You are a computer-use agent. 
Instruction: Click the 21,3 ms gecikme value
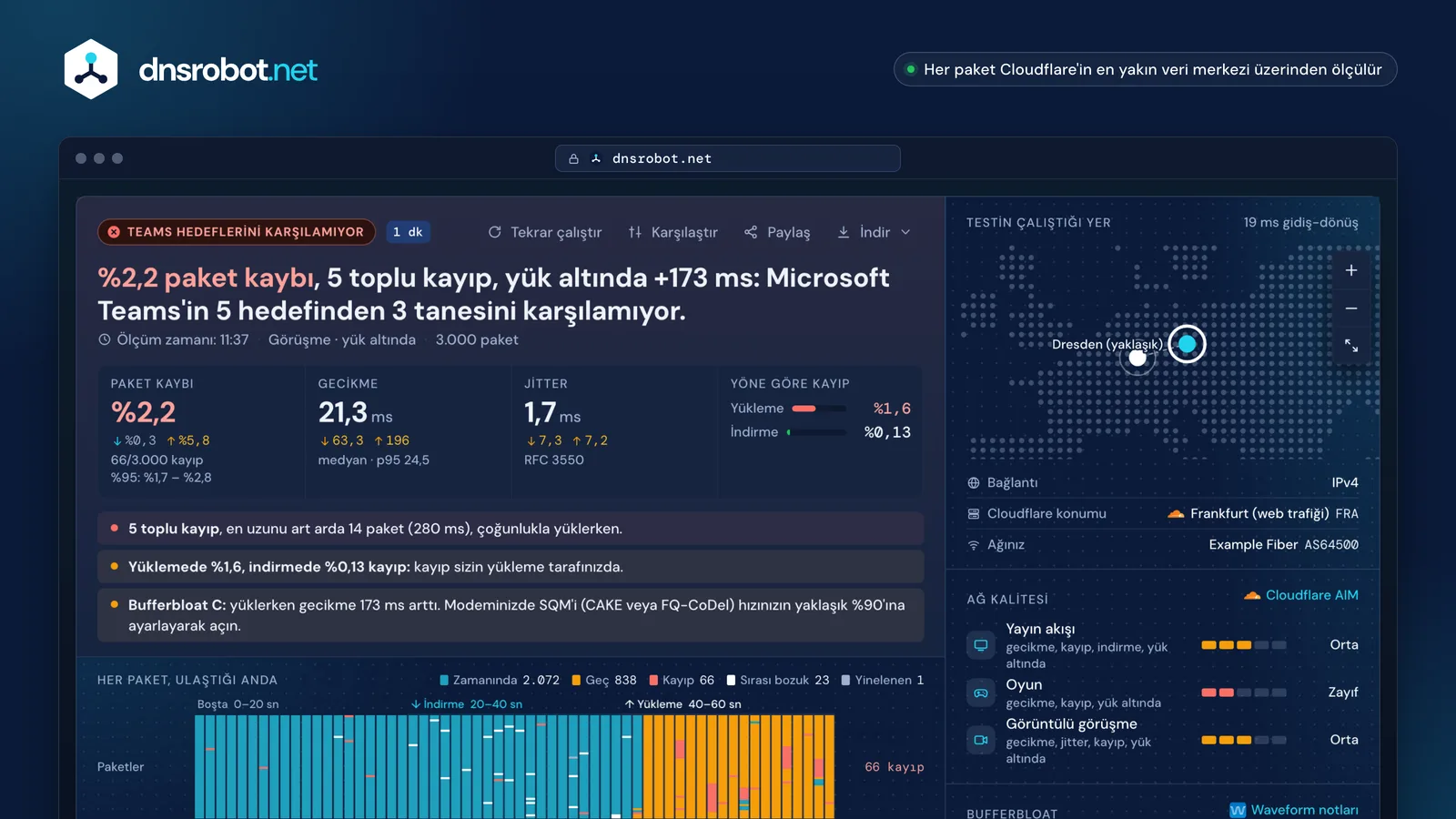pyautogui.click(x=355, y=413)
